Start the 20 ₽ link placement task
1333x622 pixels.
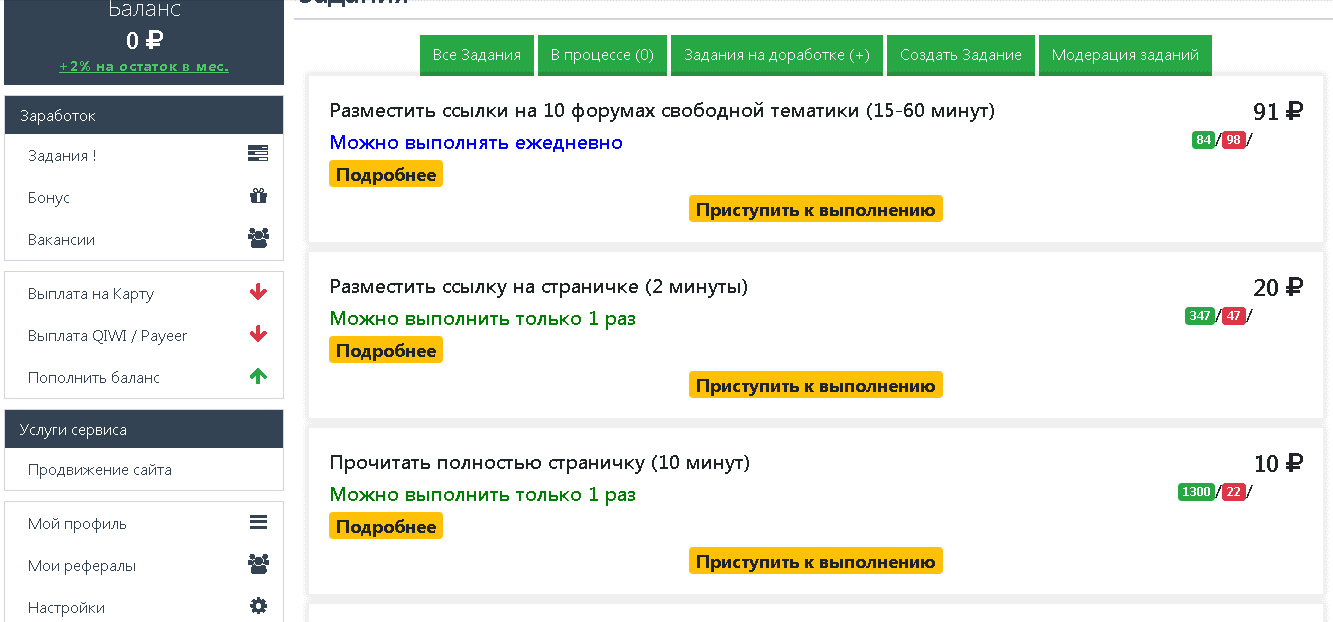click(x=815, y=384)
